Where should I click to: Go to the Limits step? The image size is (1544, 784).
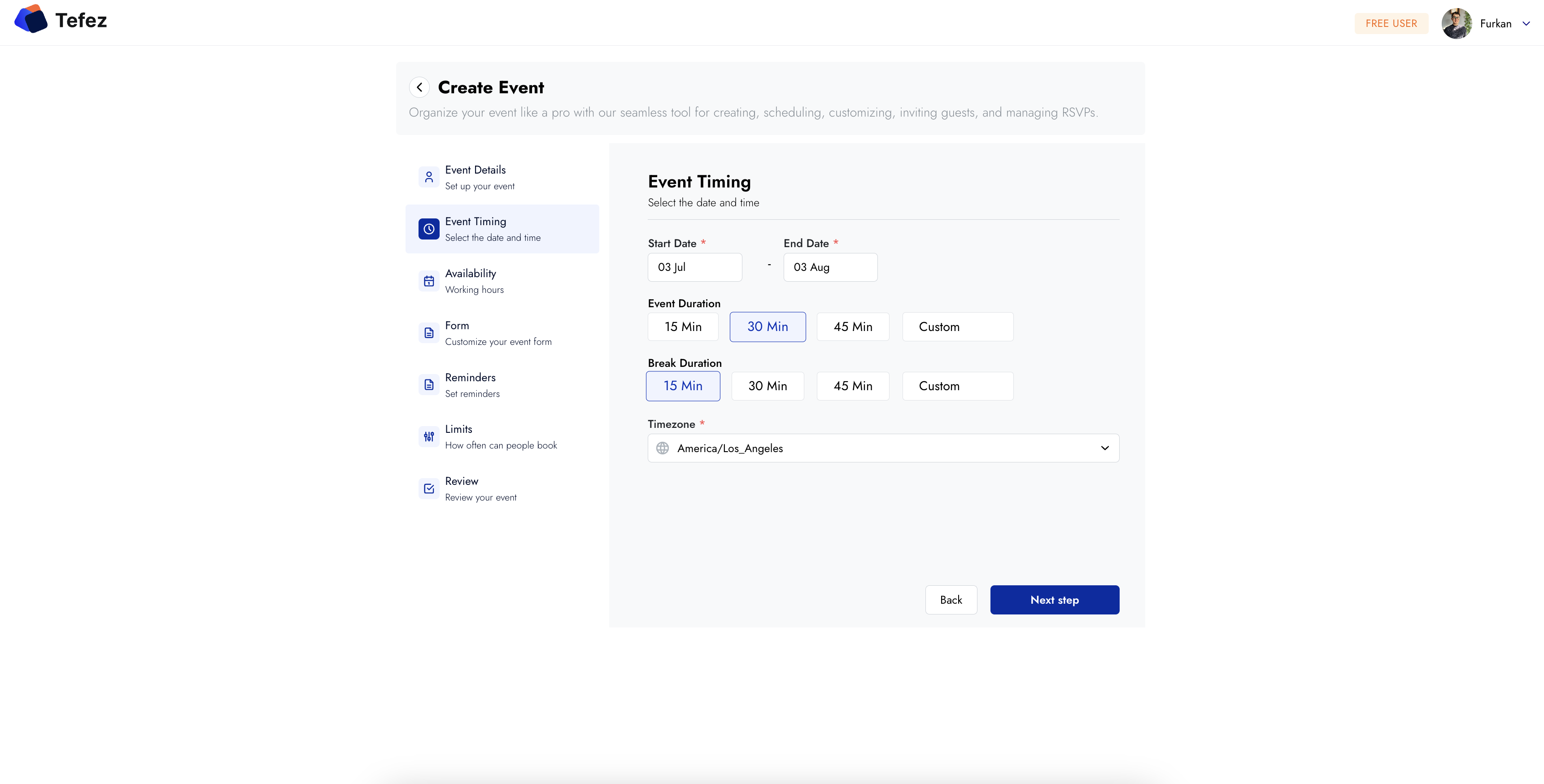pos(502,436)
